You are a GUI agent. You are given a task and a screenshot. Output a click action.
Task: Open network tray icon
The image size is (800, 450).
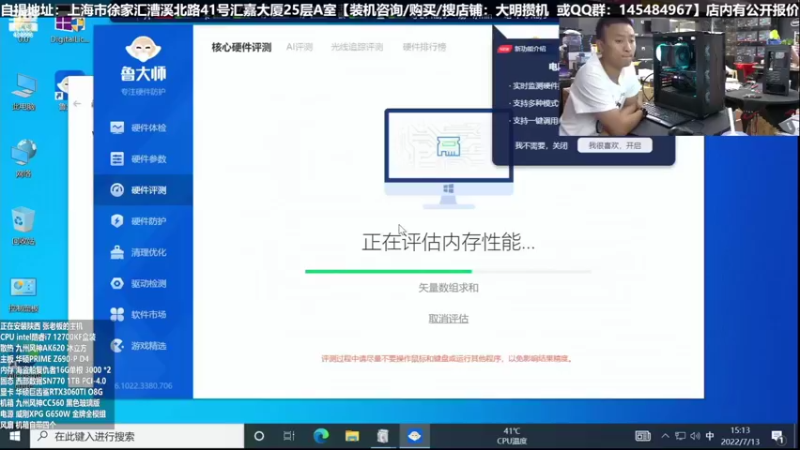coord(680,436)
